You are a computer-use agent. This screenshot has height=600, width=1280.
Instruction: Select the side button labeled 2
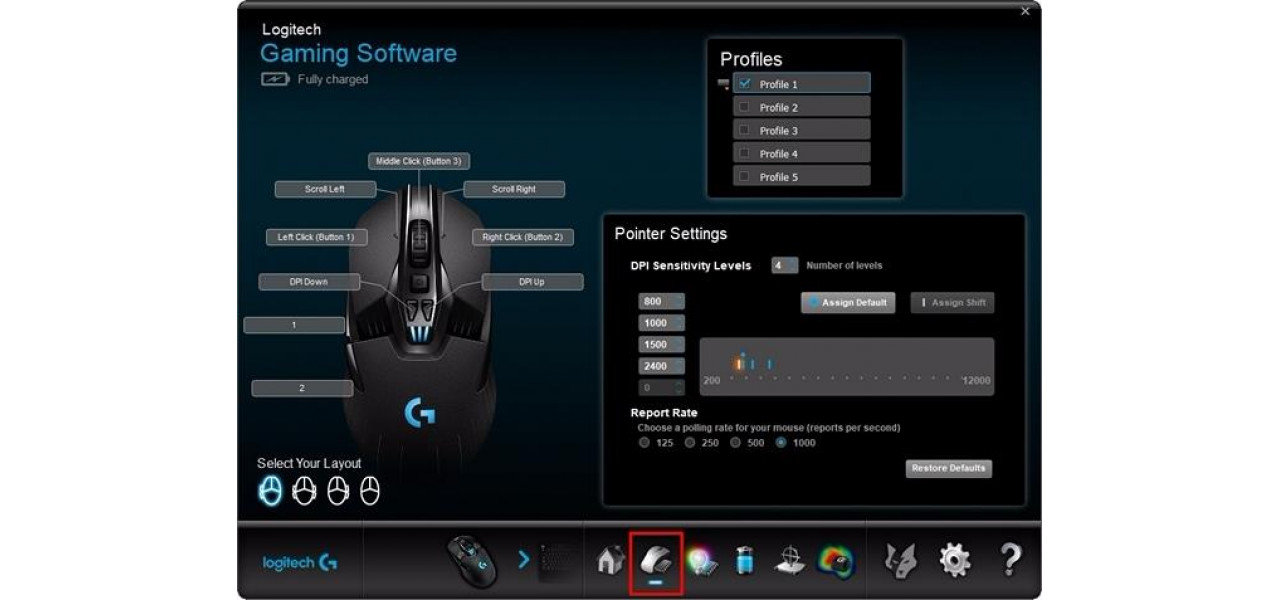(302, 388)
